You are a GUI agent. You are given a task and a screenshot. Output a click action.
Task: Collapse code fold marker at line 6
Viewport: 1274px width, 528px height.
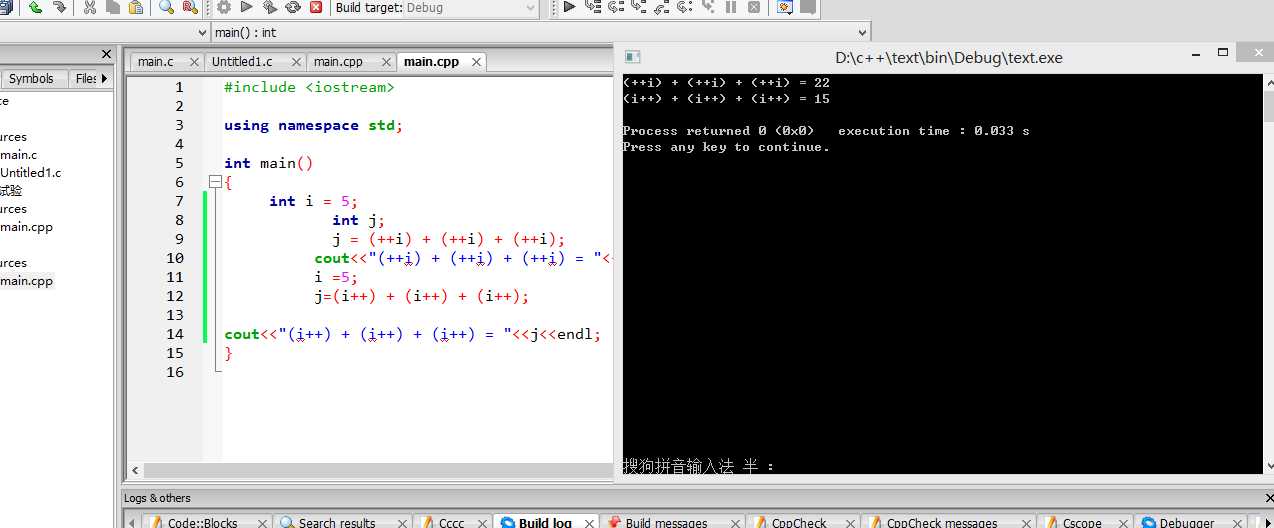tap(214, 182)
